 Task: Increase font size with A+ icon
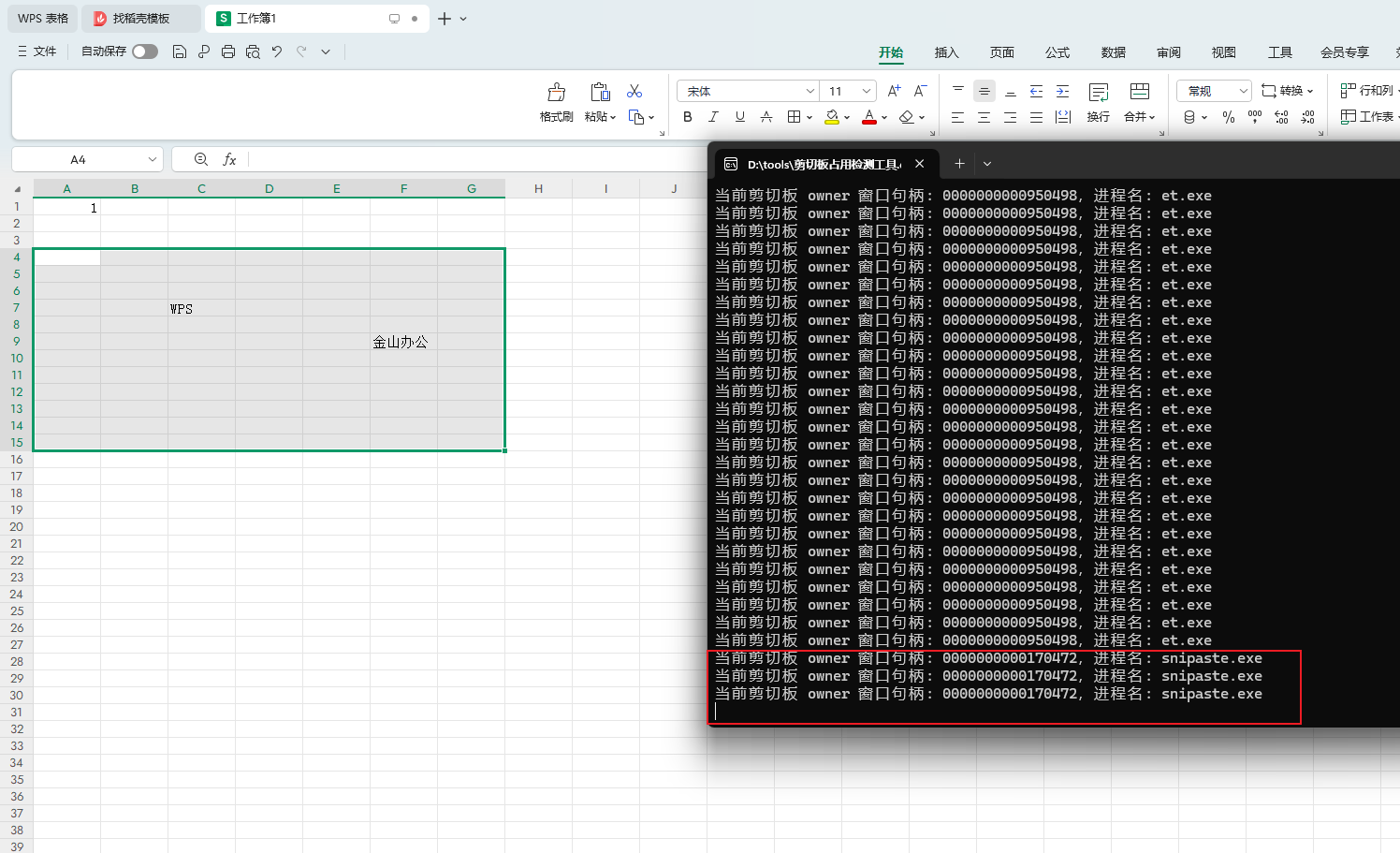tap(894, 91)
